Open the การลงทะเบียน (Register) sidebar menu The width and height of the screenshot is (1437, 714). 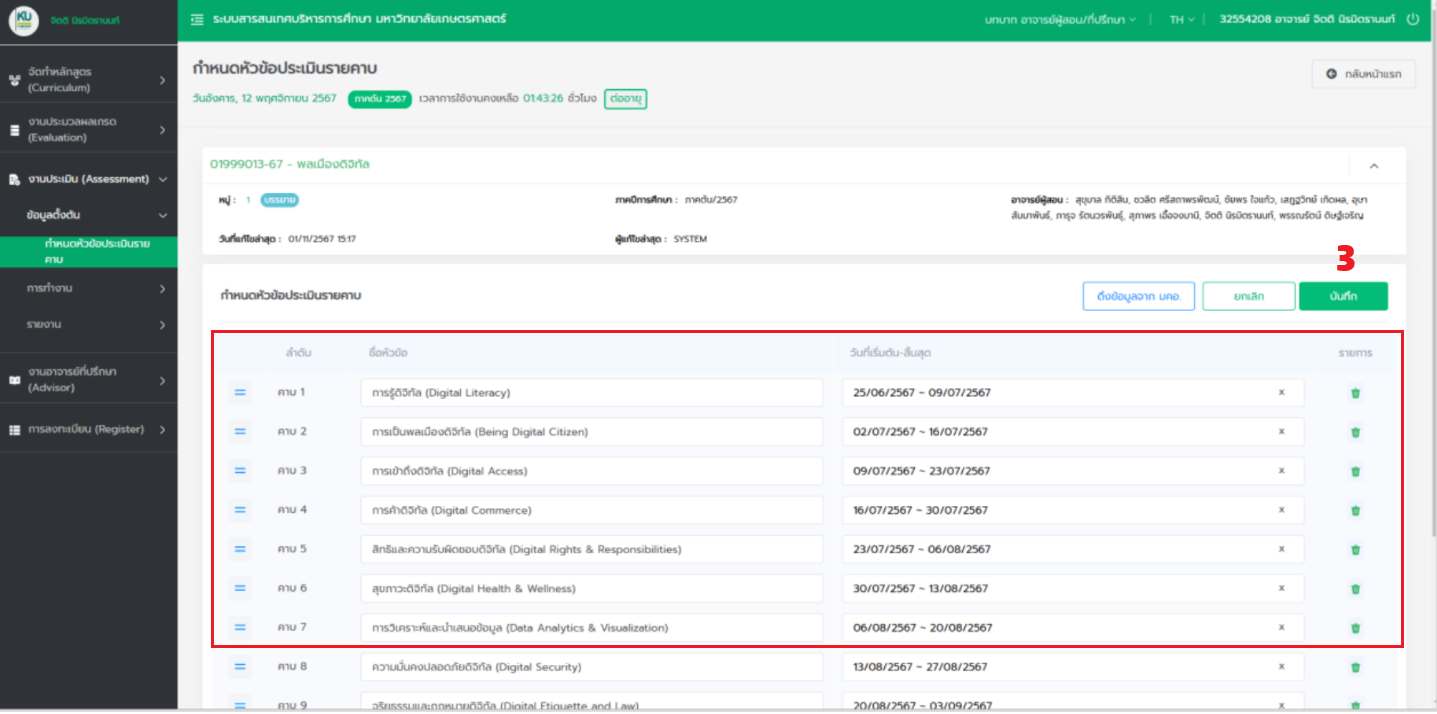pyautogui.click(x=87, y=430)
